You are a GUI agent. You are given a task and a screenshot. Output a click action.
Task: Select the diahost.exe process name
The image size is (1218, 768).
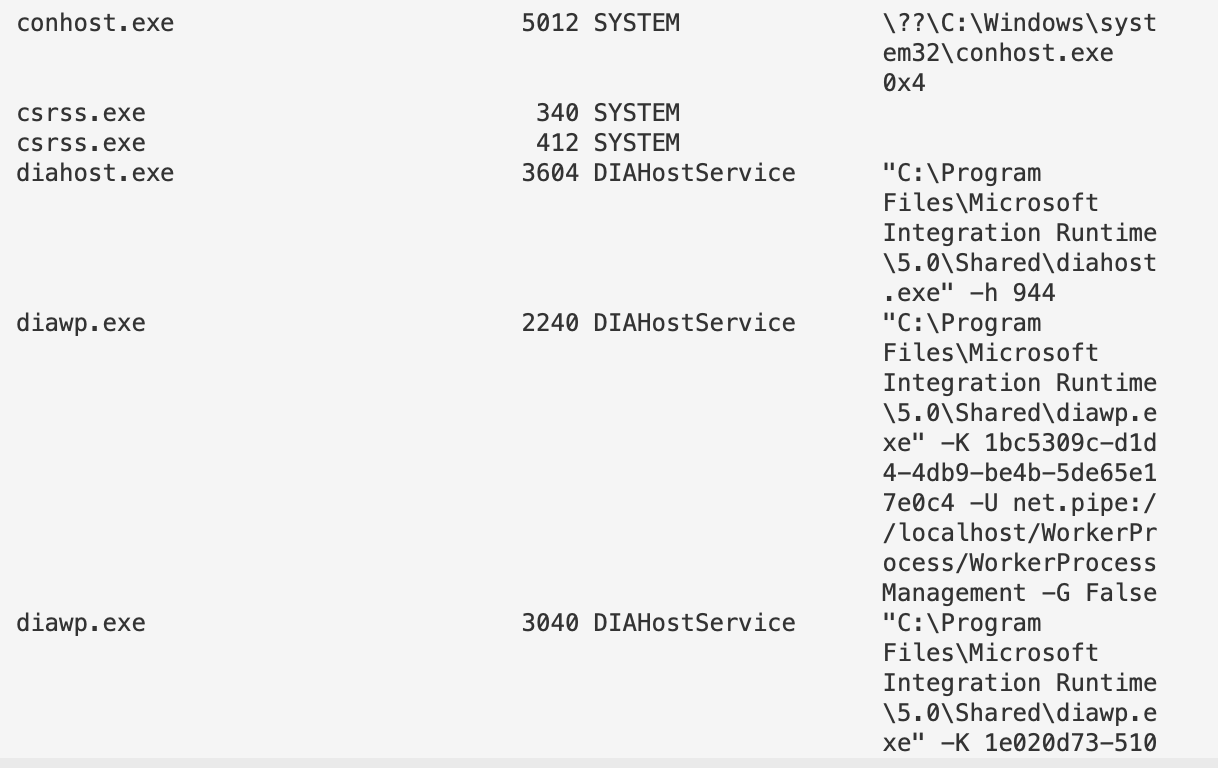(95, 173)
